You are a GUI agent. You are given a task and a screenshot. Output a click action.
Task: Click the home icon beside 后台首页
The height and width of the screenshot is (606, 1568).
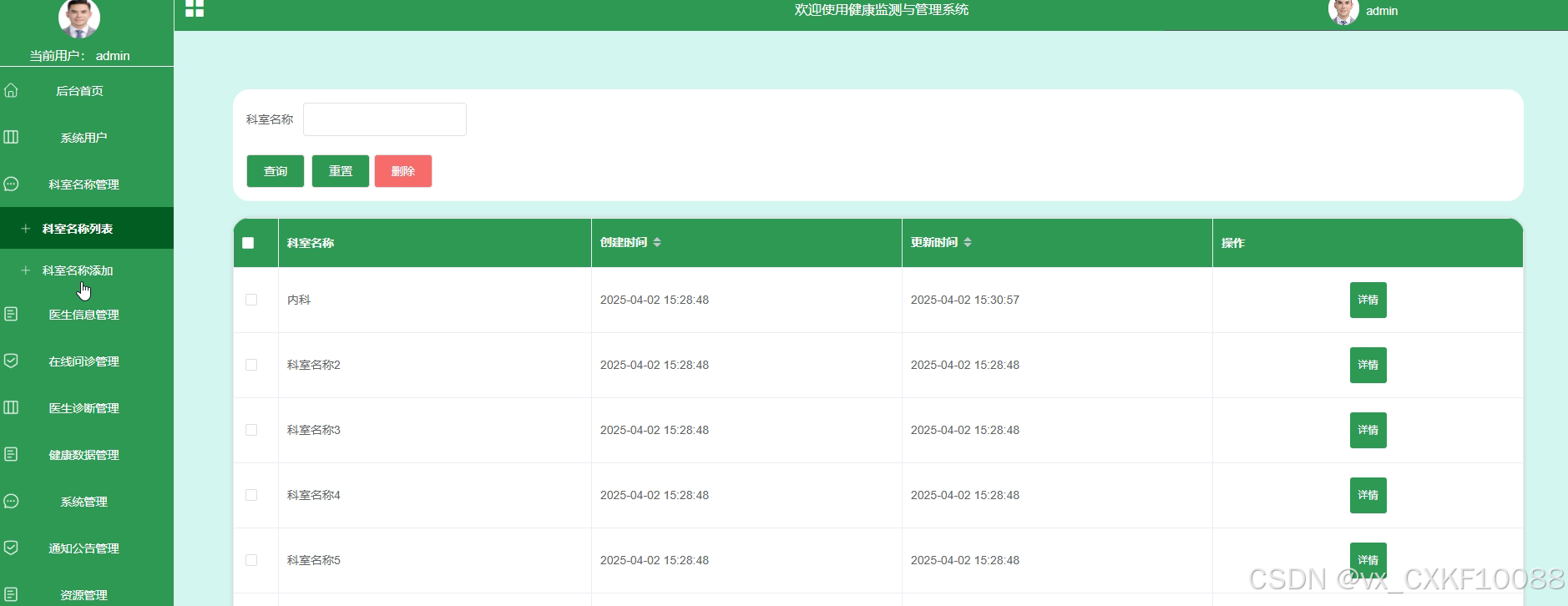[11, 90]
